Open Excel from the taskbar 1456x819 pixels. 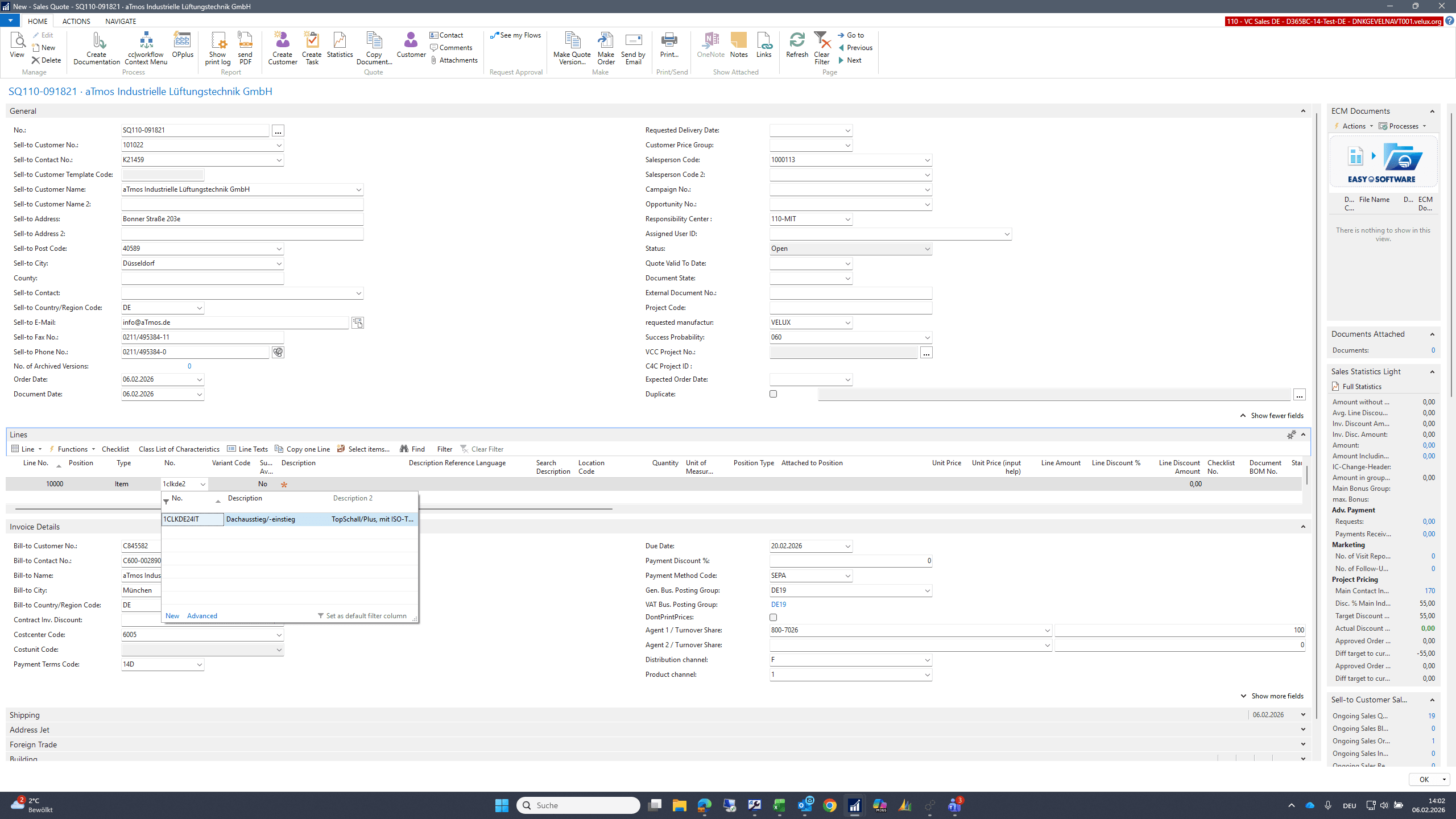(x=779, y=805)
